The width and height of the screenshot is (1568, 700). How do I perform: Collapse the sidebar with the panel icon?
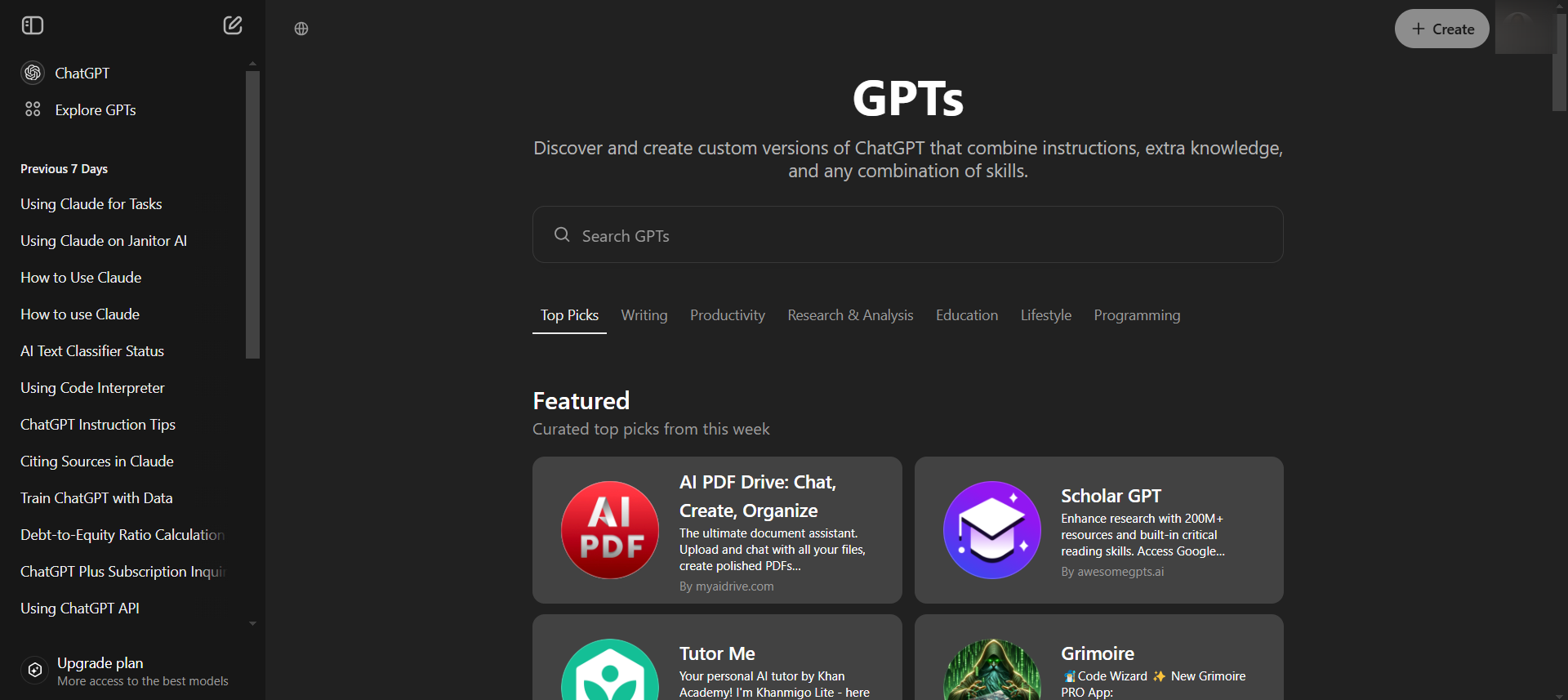click(x=33, y=26)
